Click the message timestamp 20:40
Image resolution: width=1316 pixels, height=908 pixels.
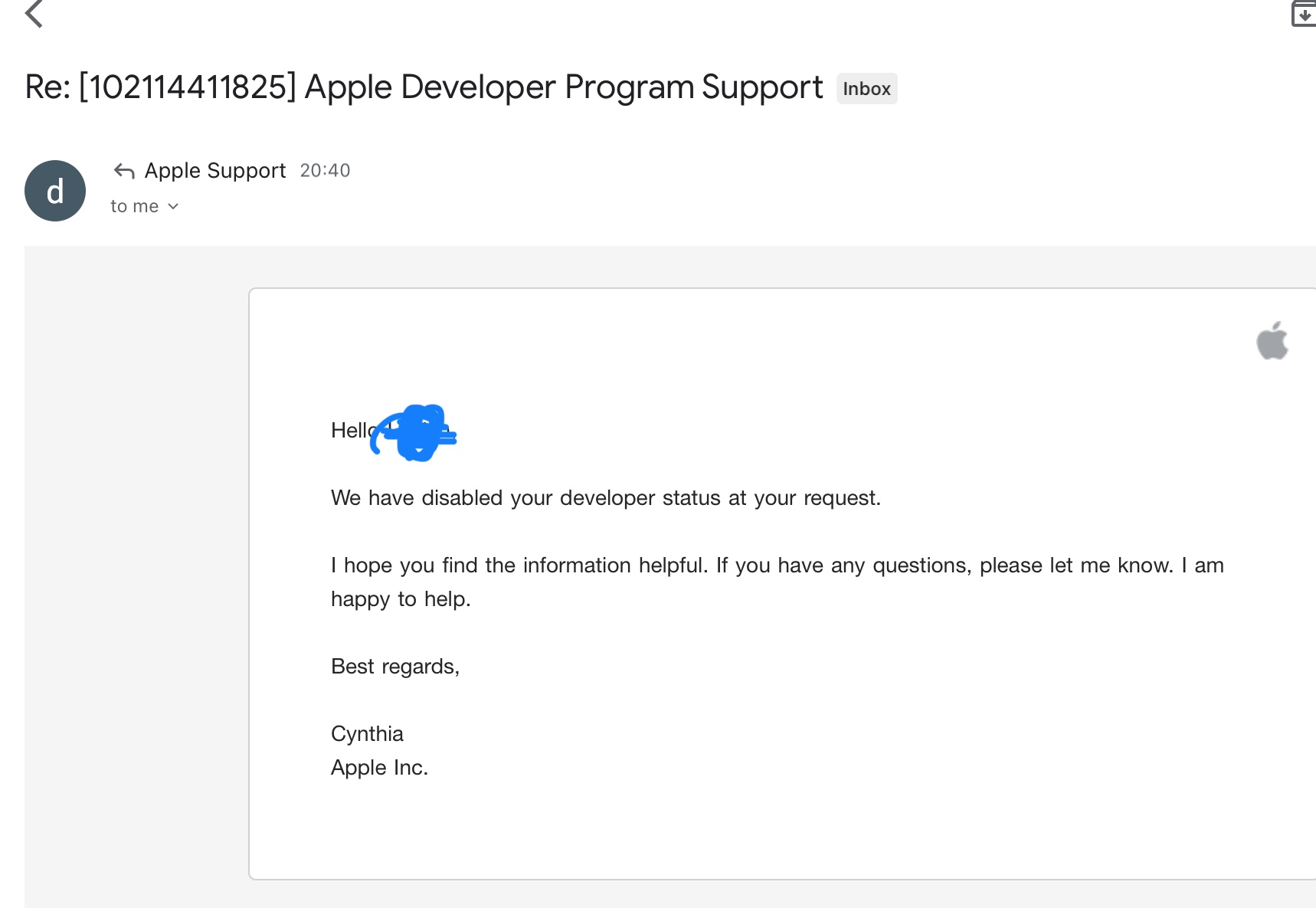(x=325, y=170)
